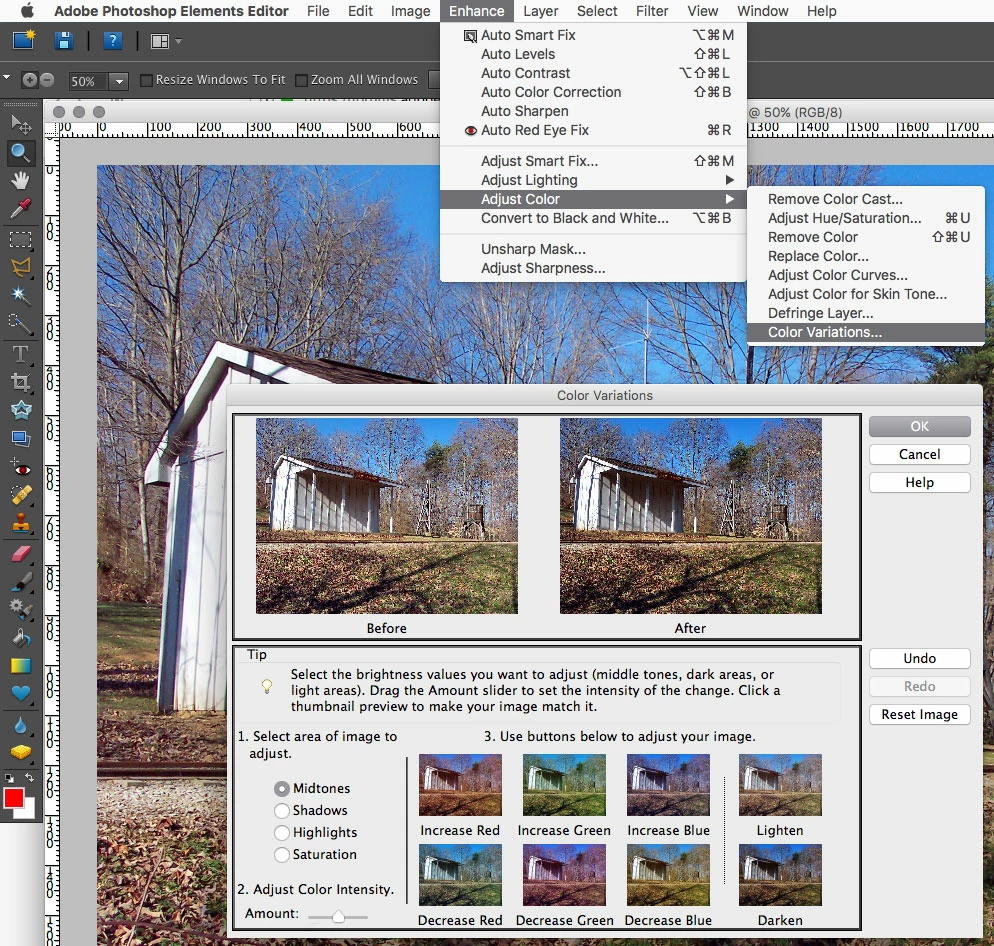
Task: Click the Decrease Green thumbnail
Action: tap(564, 875)
